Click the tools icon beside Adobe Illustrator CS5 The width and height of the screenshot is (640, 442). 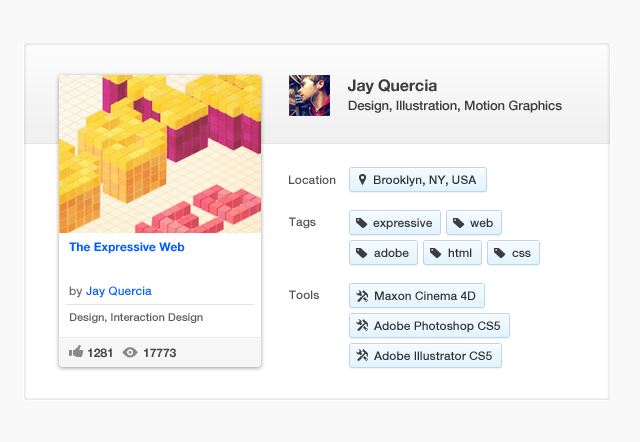pyautogui.click(x=362, y=355)
